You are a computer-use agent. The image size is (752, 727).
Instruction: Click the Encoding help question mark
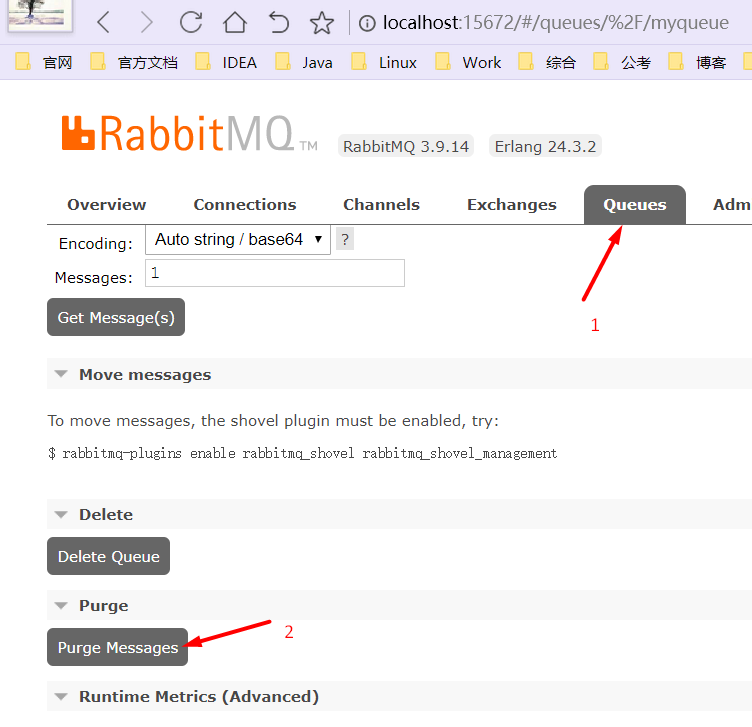(345, 239)
